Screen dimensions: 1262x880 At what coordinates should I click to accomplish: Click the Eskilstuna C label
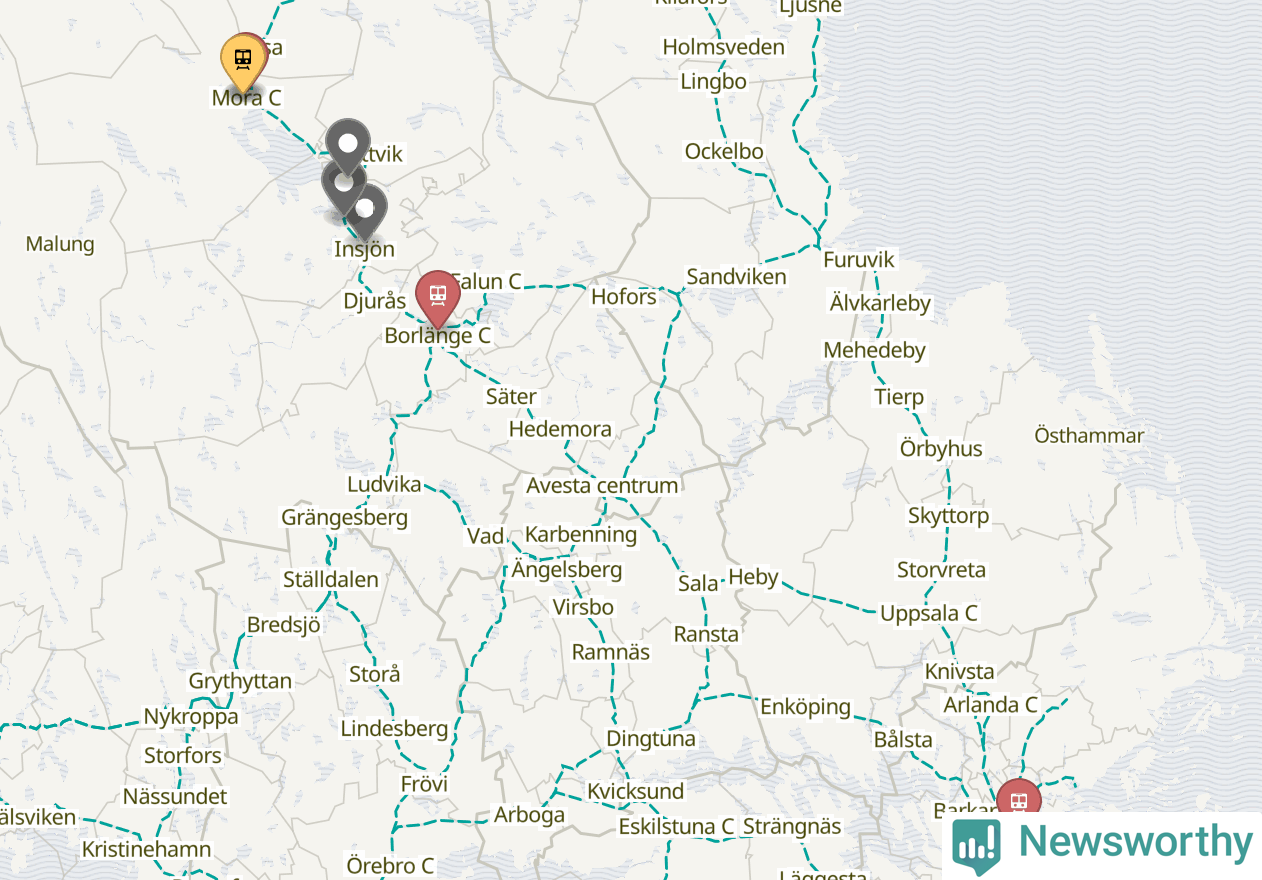click(x=676, y=827)
